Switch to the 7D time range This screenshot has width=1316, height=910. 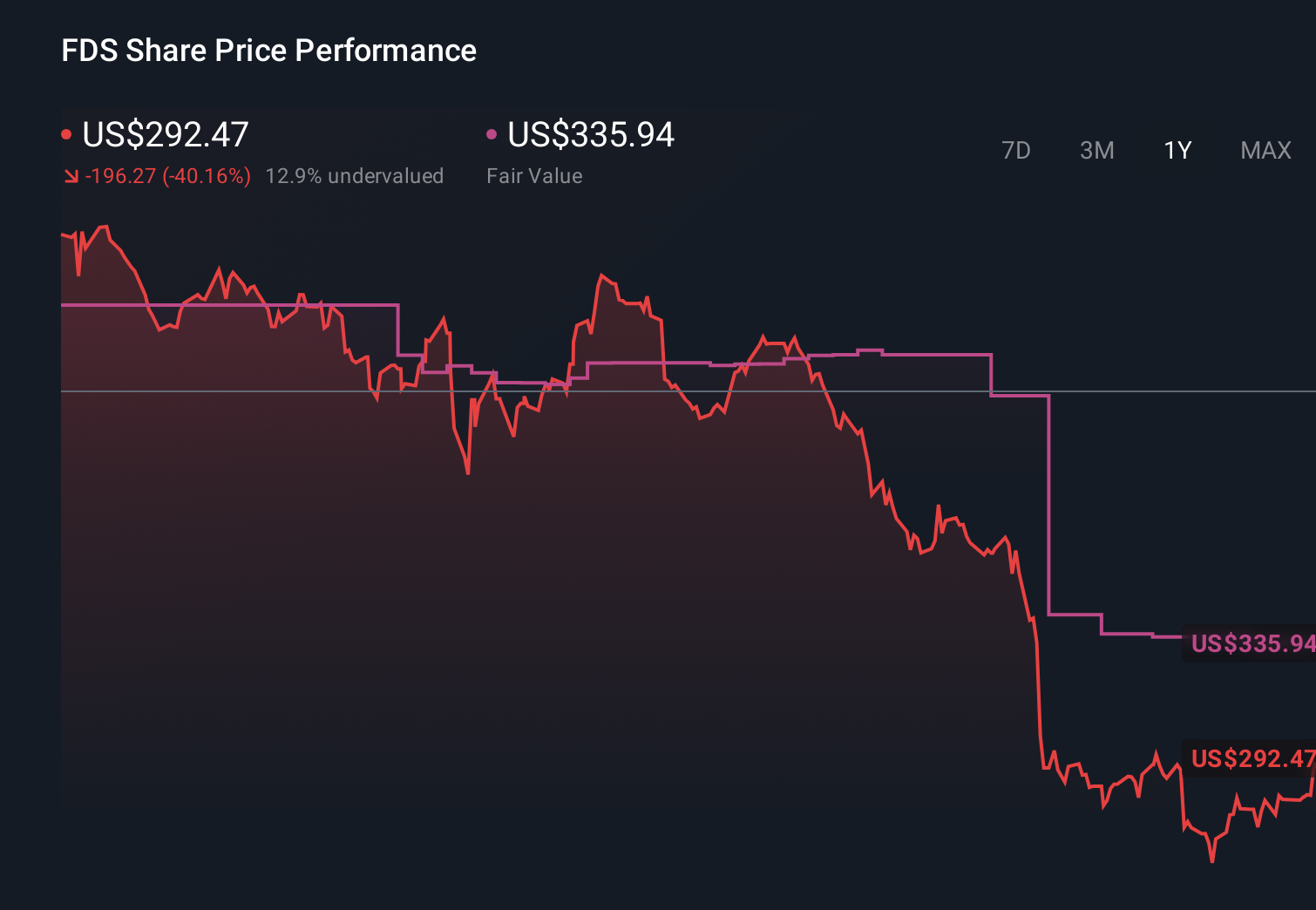1016,150
